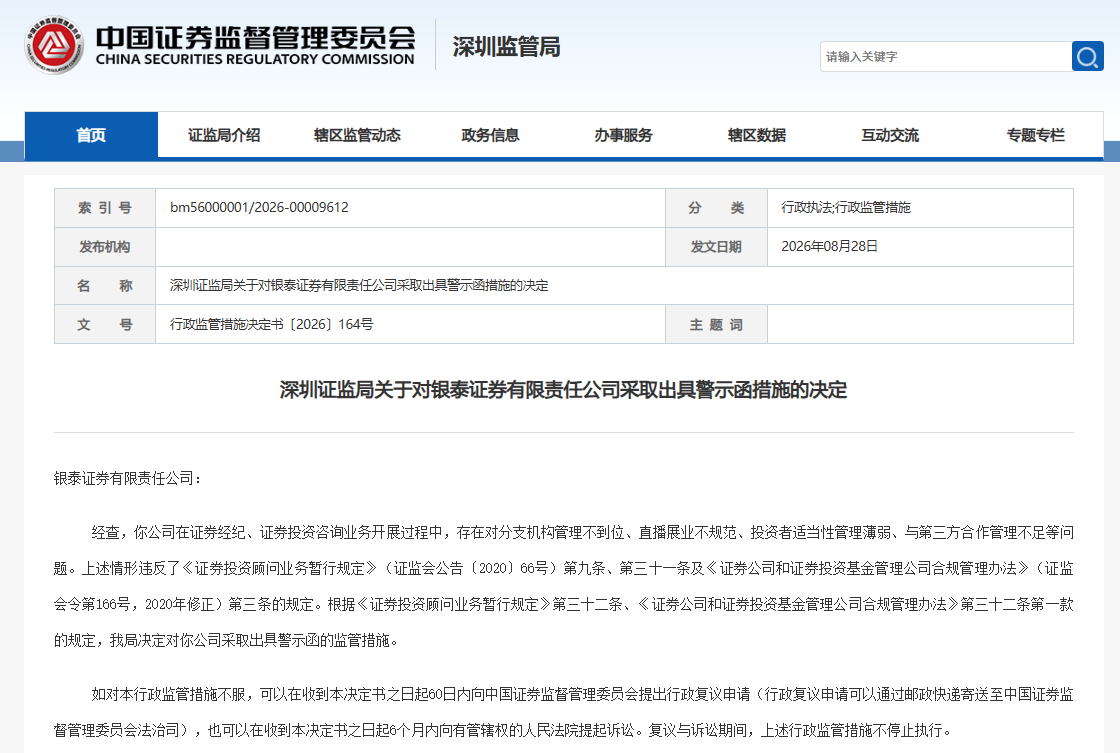Image resolution: width=1120 pixels, height=753 pixels.
Task: Click the paragraph beginning 如对本行政监管措施不服
Action: click(x=564, y=712)
